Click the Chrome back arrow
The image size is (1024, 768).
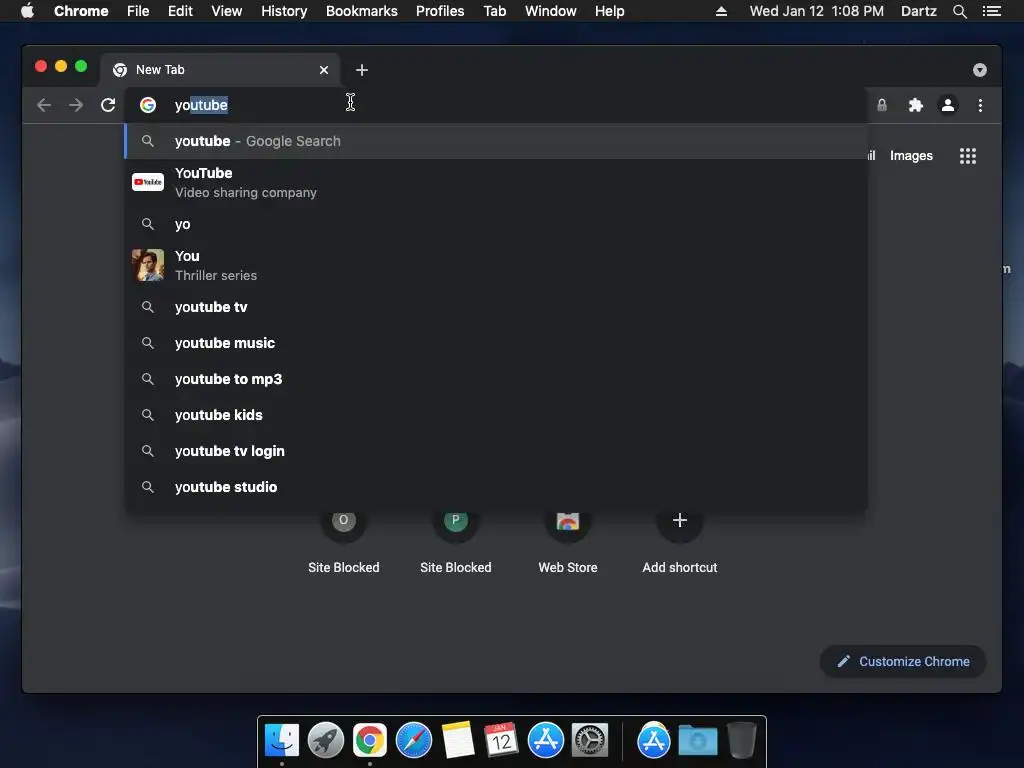[44, 105]
